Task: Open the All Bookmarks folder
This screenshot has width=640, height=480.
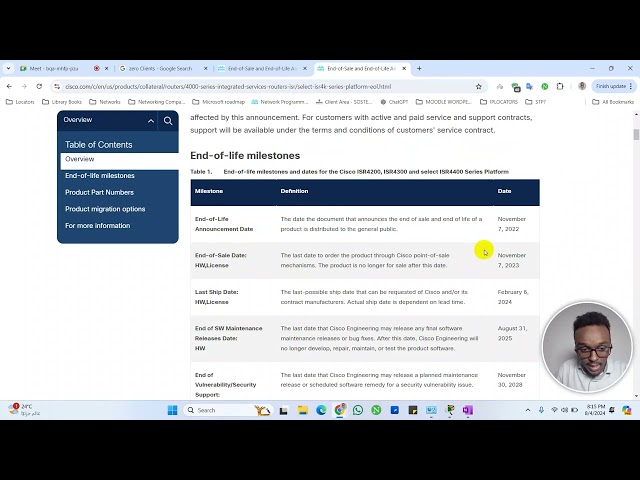Action: (x=613, y=102)
